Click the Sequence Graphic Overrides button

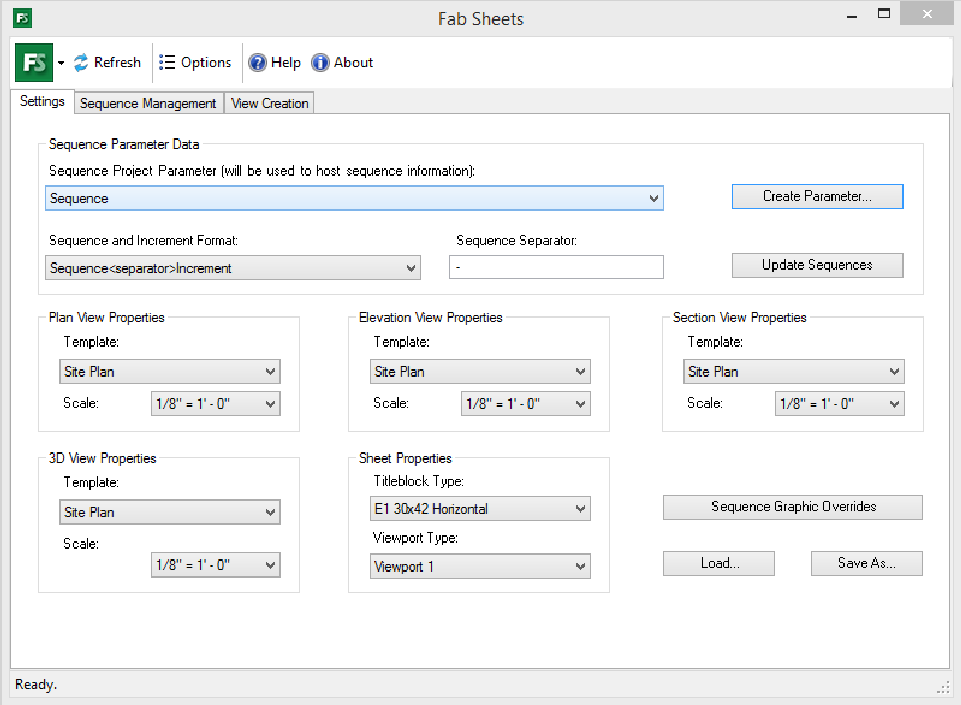[x=792, y=507]
